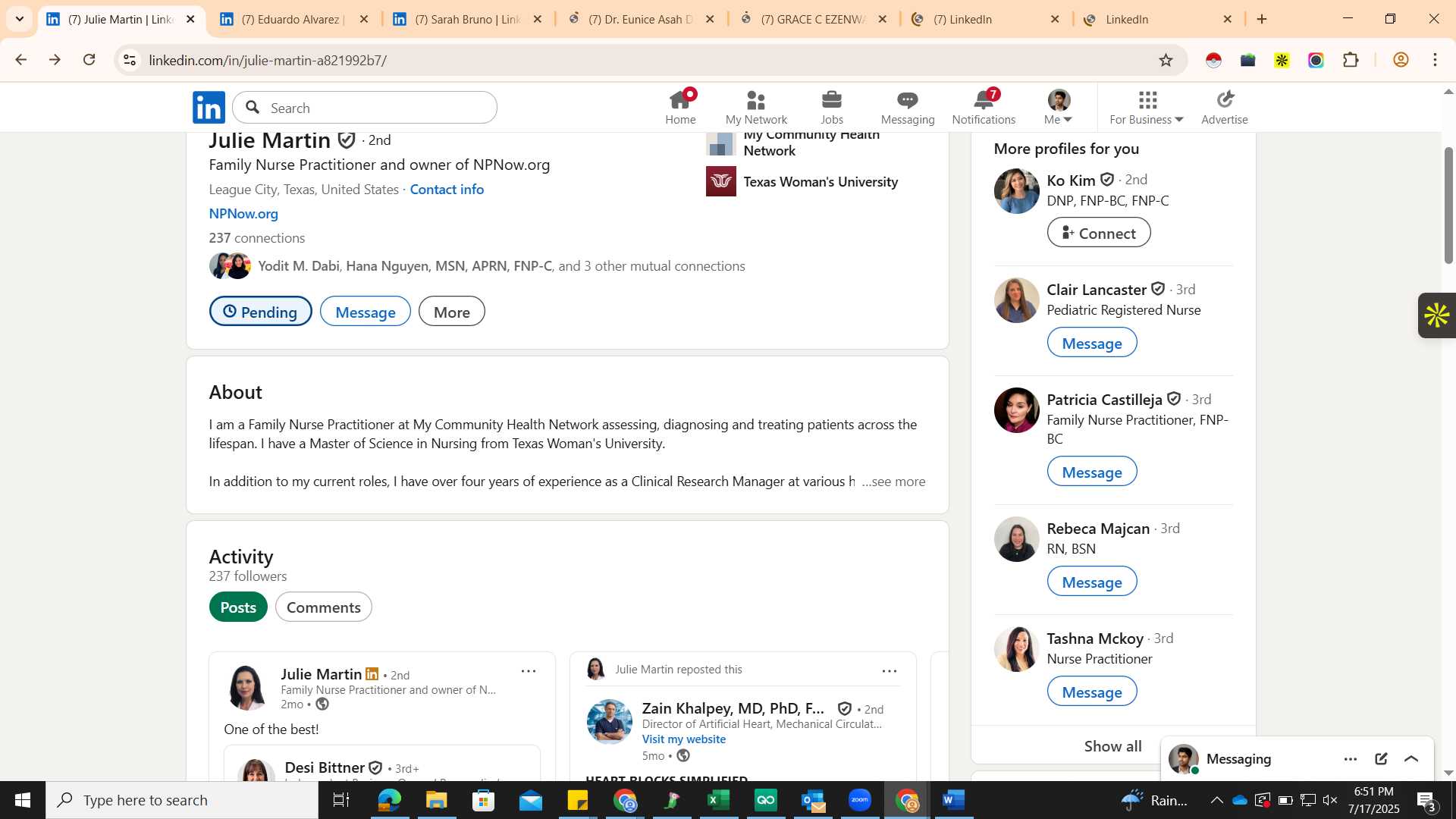
Task: Message Julie Martin
Action: coord(365,312)
